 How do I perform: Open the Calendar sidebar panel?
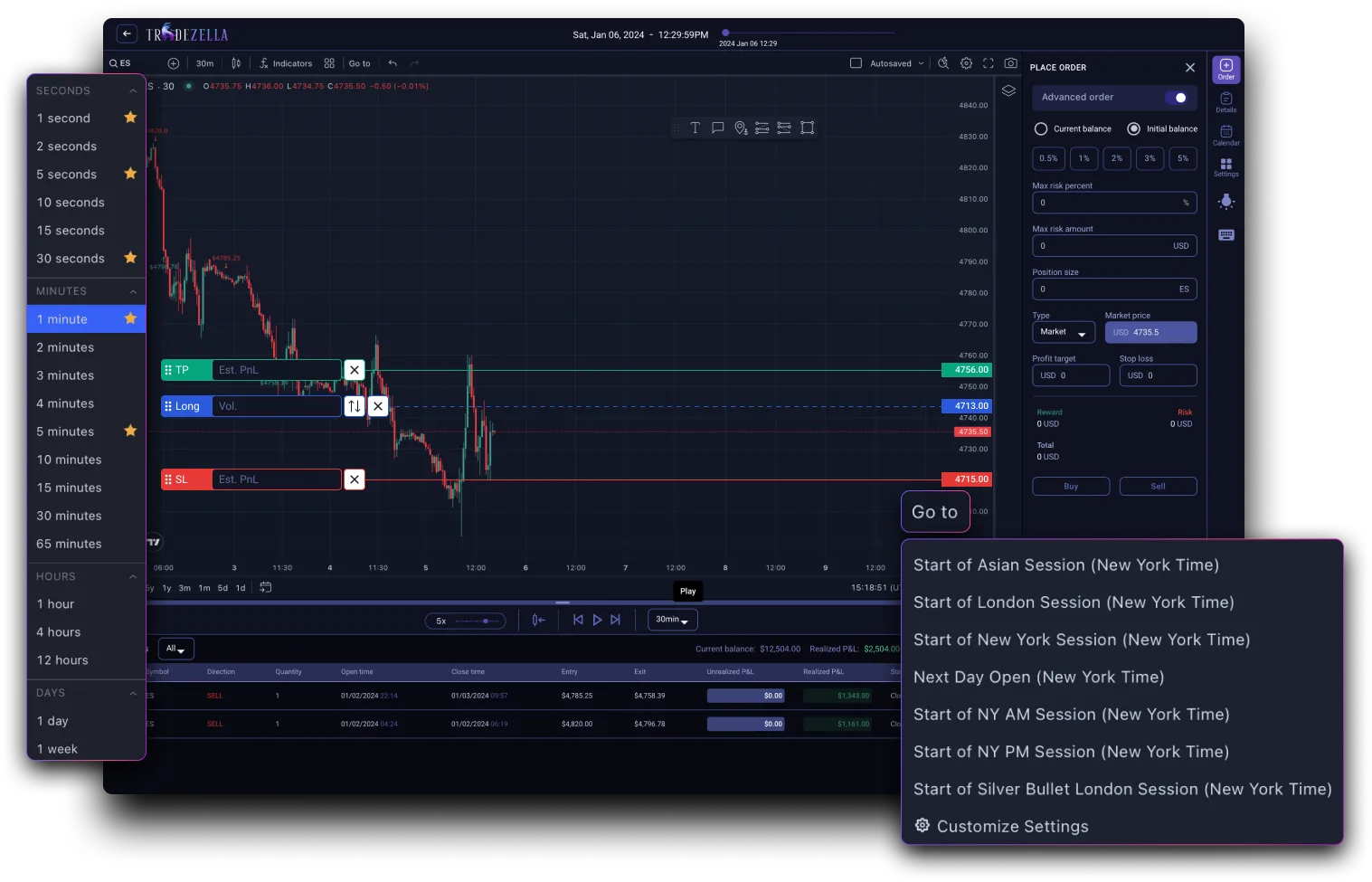(1226, 136)
